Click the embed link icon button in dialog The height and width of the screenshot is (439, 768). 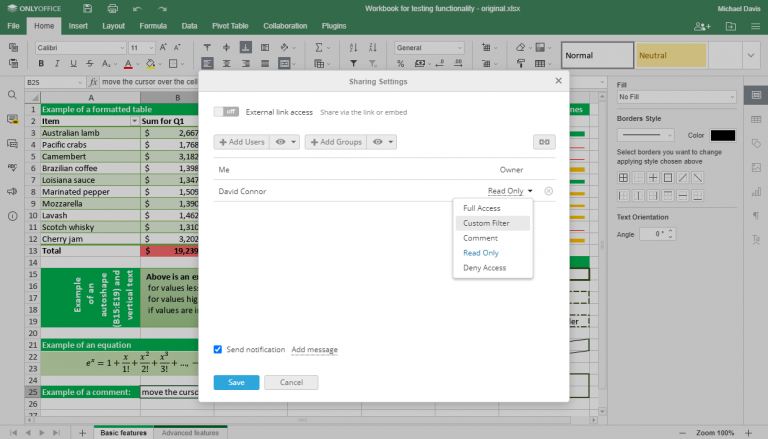click(x=544, y=142)
